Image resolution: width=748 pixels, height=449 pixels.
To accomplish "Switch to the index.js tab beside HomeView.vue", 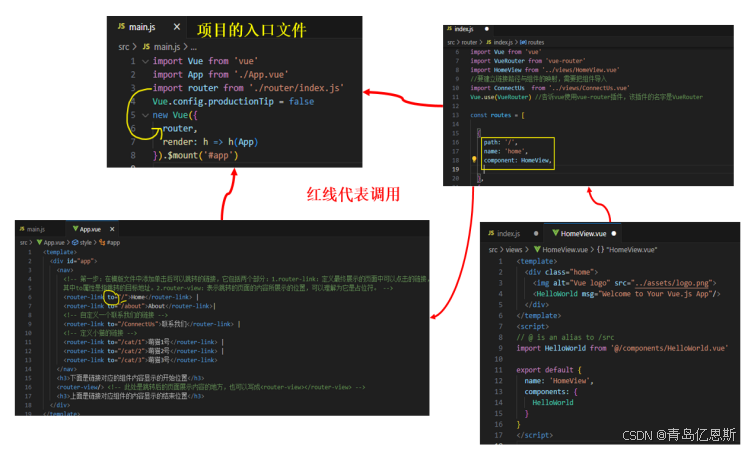I will click(x=504, y=233).
